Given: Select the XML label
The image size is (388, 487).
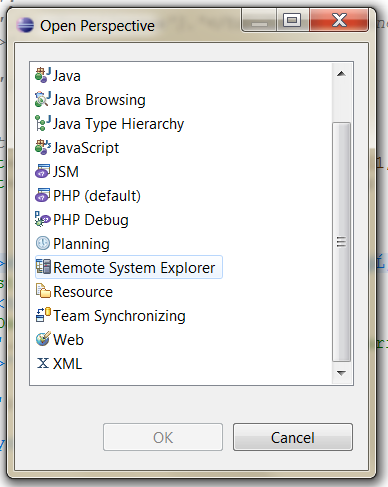Looking at the screenshot, I should coord(68,364).
